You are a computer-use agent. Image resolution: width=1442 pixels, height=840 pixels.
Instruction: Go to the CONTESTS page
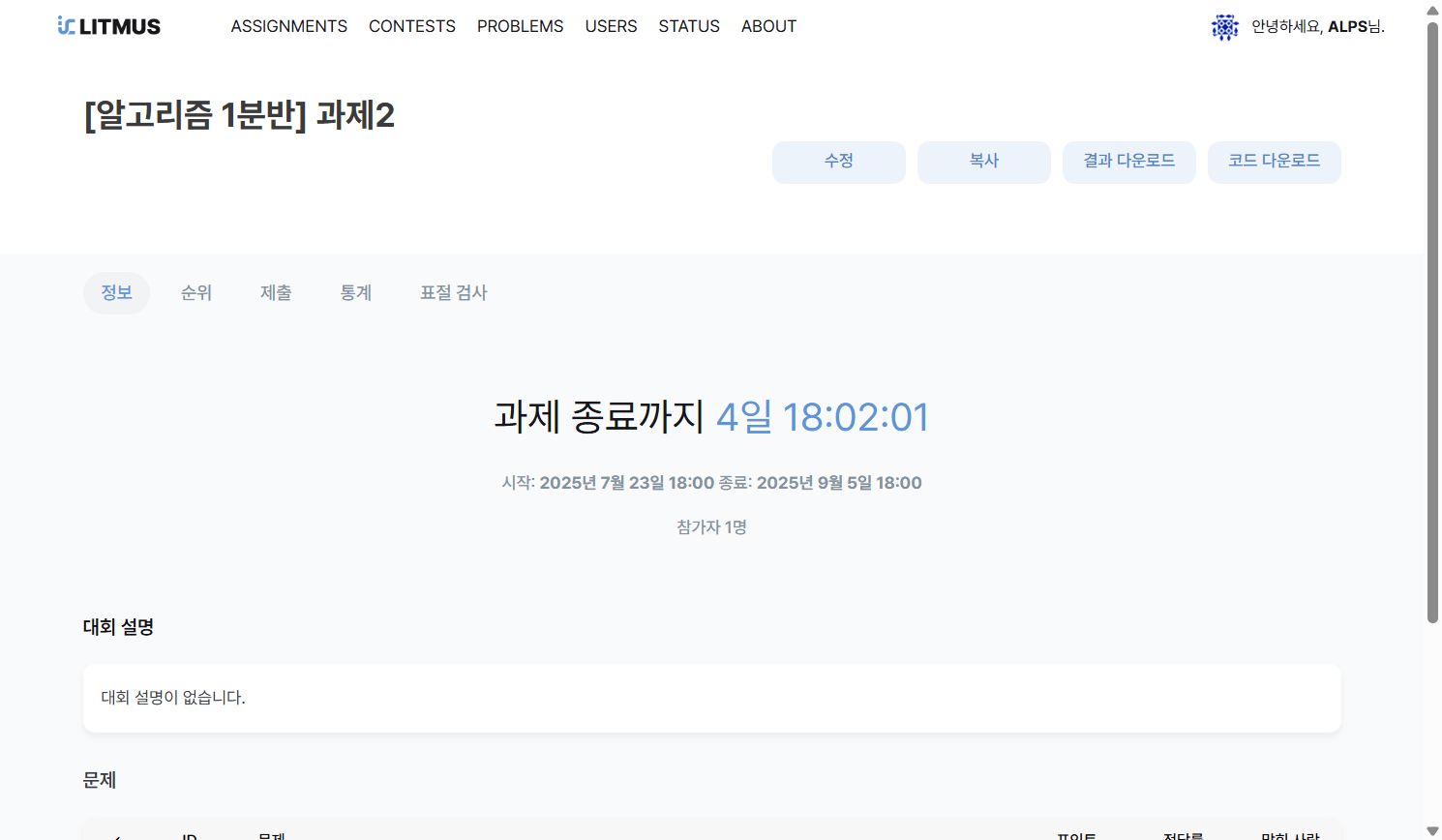(411, 26)
